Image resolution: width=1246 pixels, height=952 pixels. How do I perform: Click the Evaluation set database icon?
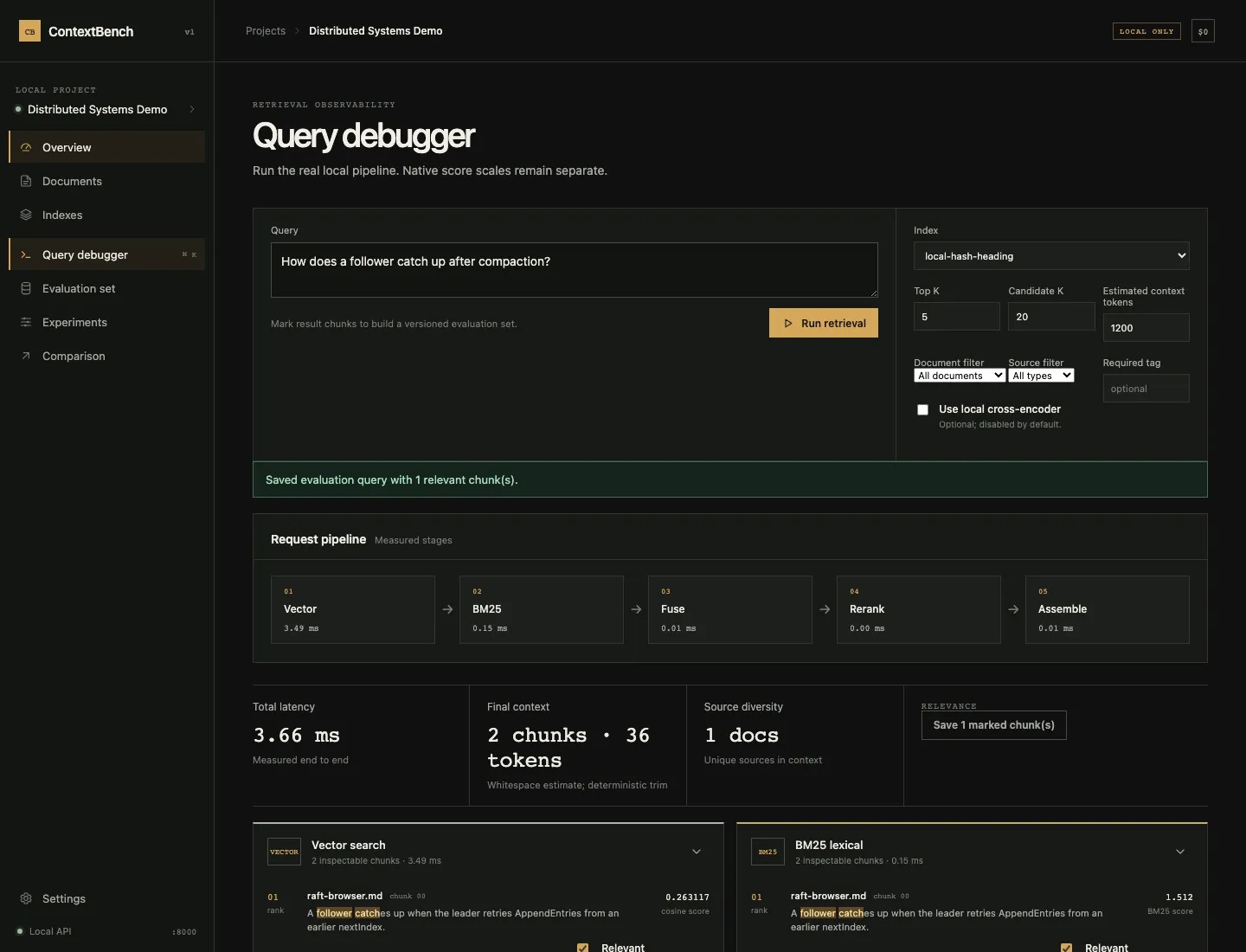[x=26, y=288]
